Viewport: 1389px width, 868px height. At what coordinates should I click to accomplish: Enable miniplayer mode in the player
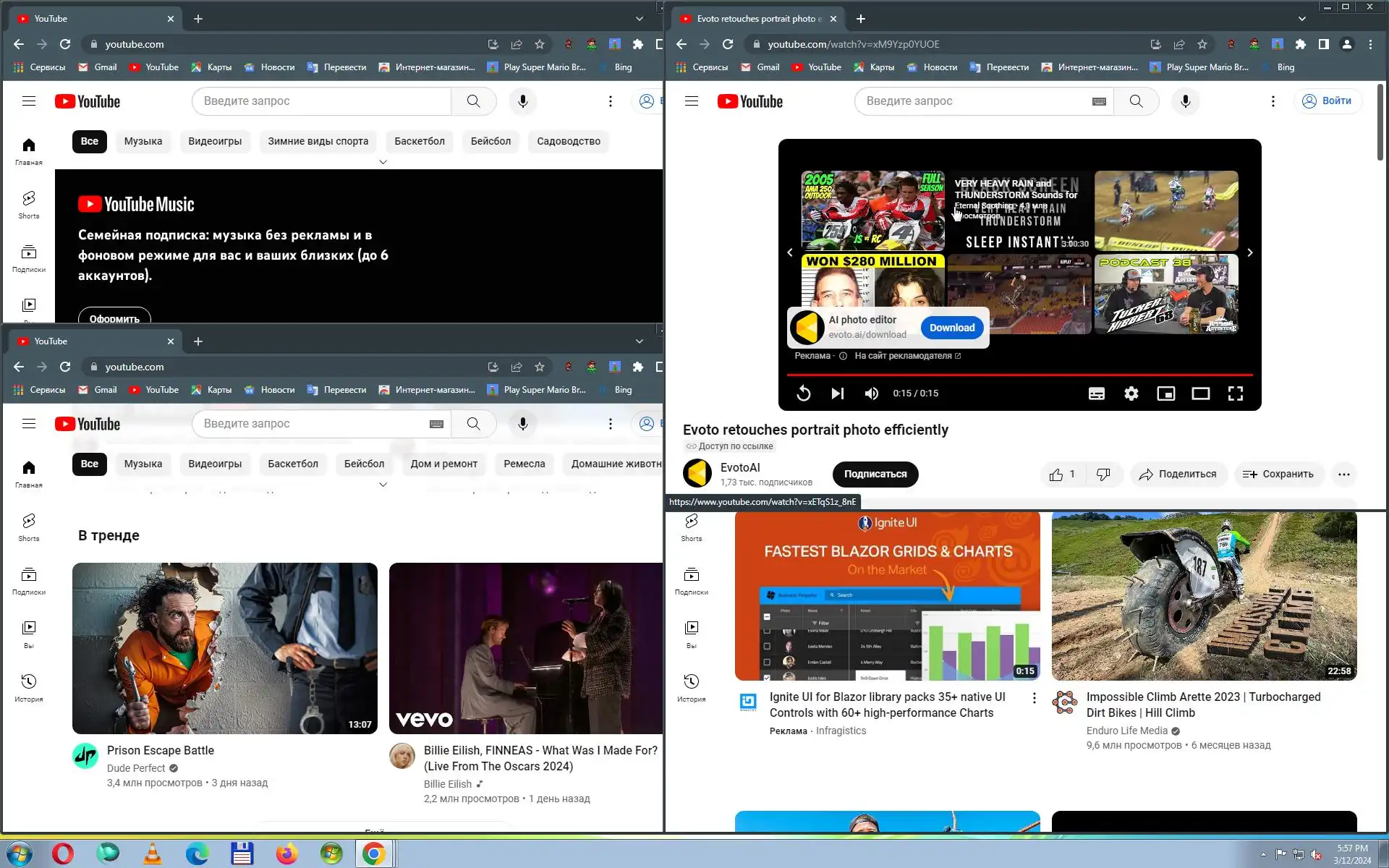[1165, 393]
